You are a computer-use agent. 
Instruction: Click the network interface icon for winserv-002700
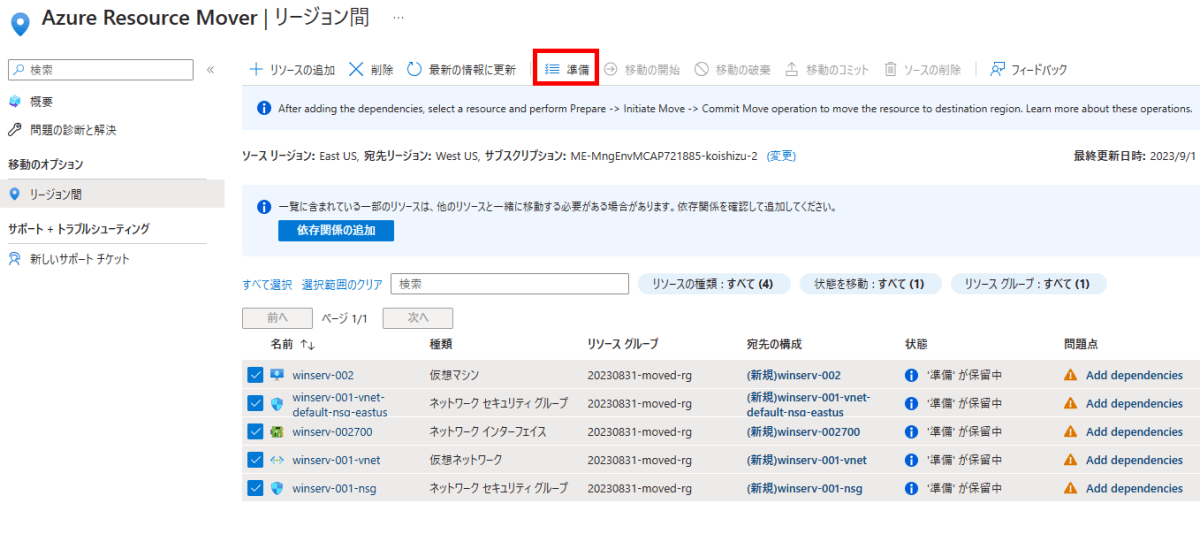278,432
